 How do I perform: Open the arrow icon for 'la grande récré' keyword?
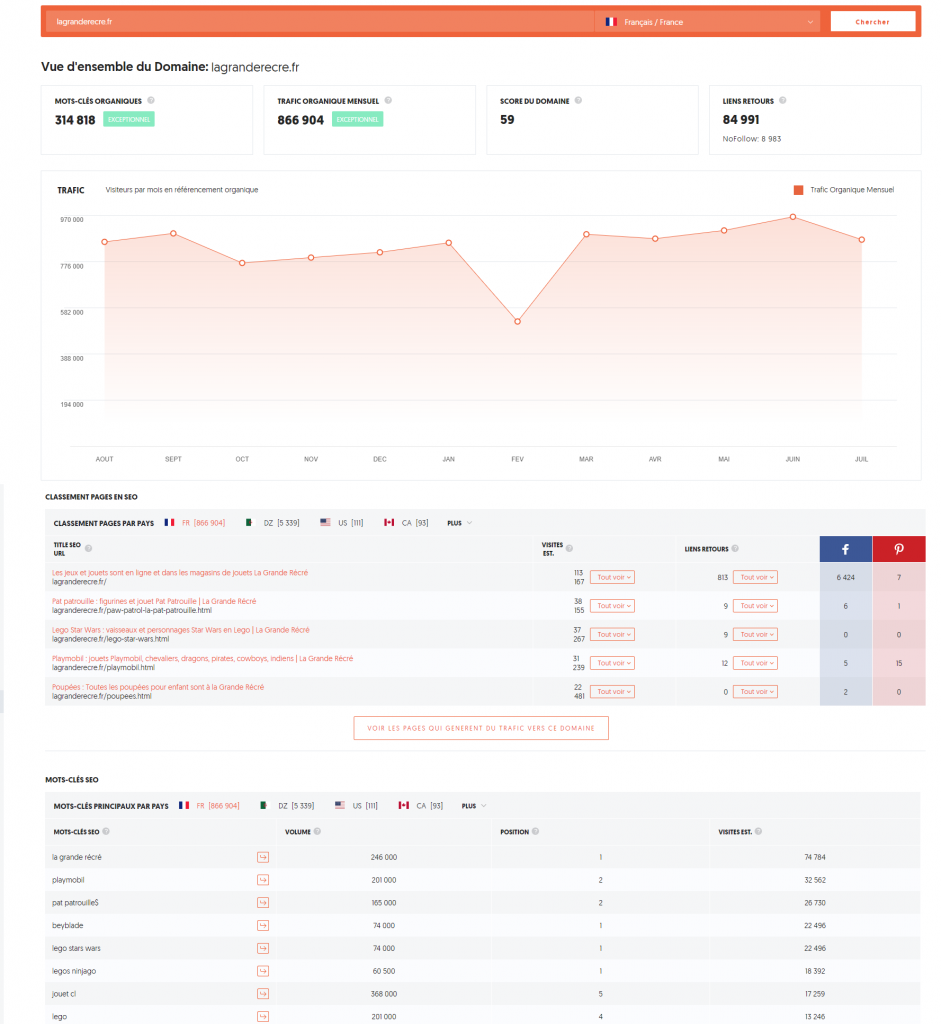pyautogui.click(x=263, y=857)
